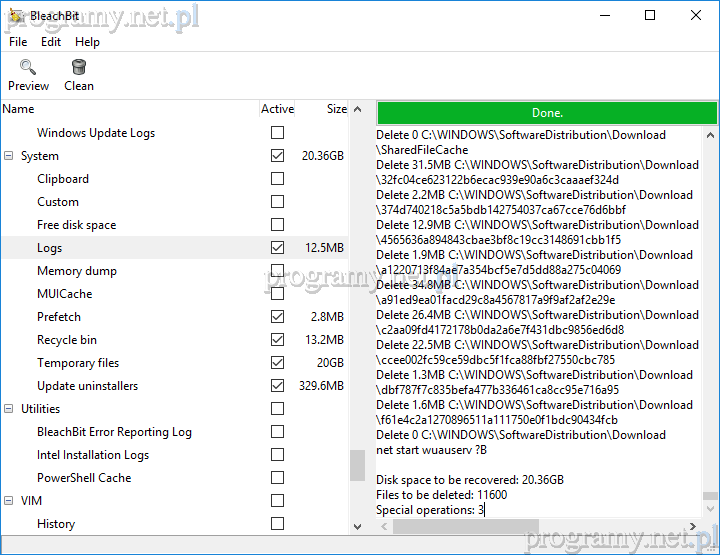Click the Size column header

click(336, 109)
